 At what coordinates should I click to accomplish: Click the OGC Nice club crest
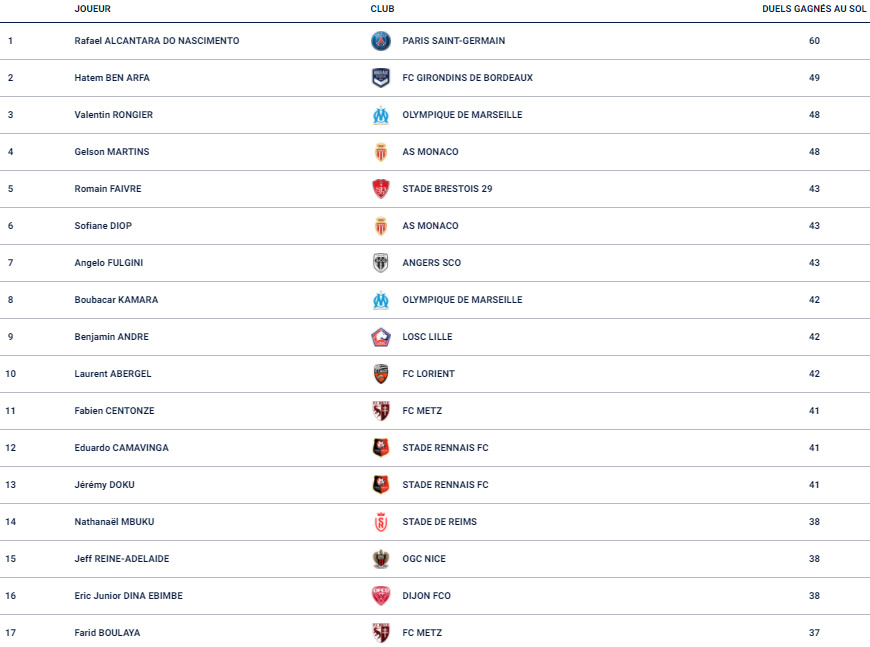381,559
